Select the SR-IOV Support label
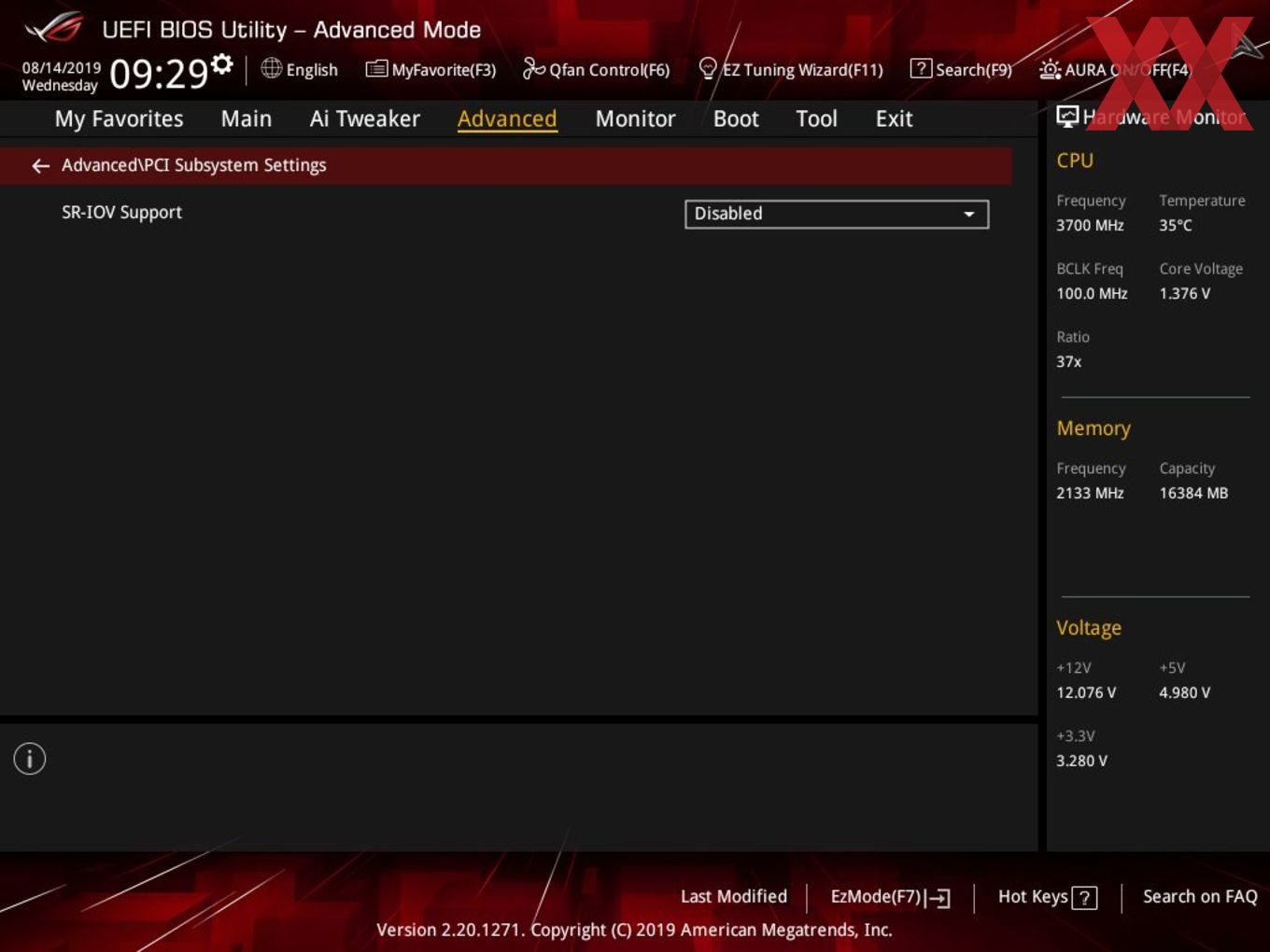 coord(121,212)
